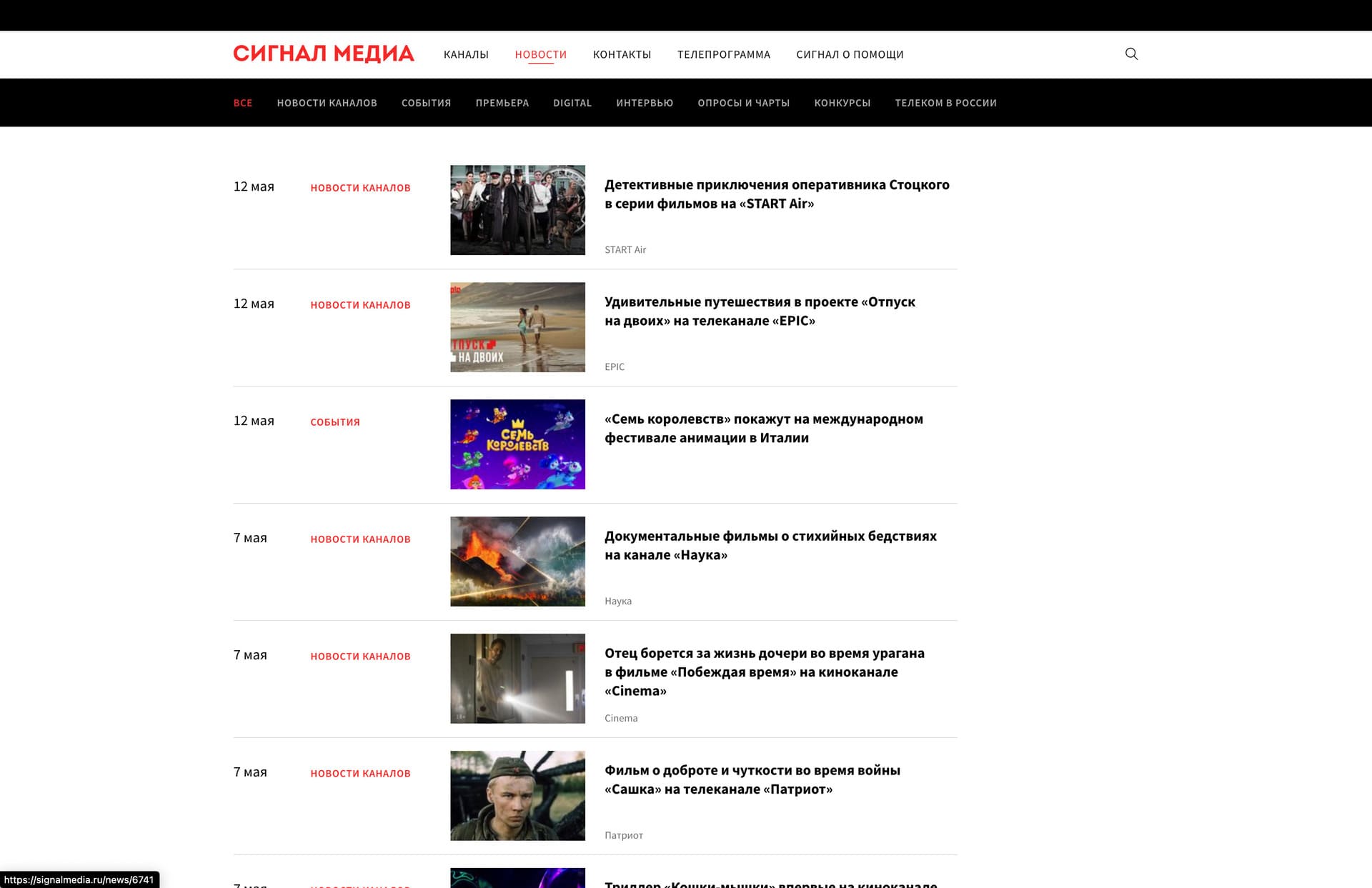This screenshot has width=1372, height=888.
Task: Click the События label on third article
Action: pyautogui.click(x=334, y=422)
